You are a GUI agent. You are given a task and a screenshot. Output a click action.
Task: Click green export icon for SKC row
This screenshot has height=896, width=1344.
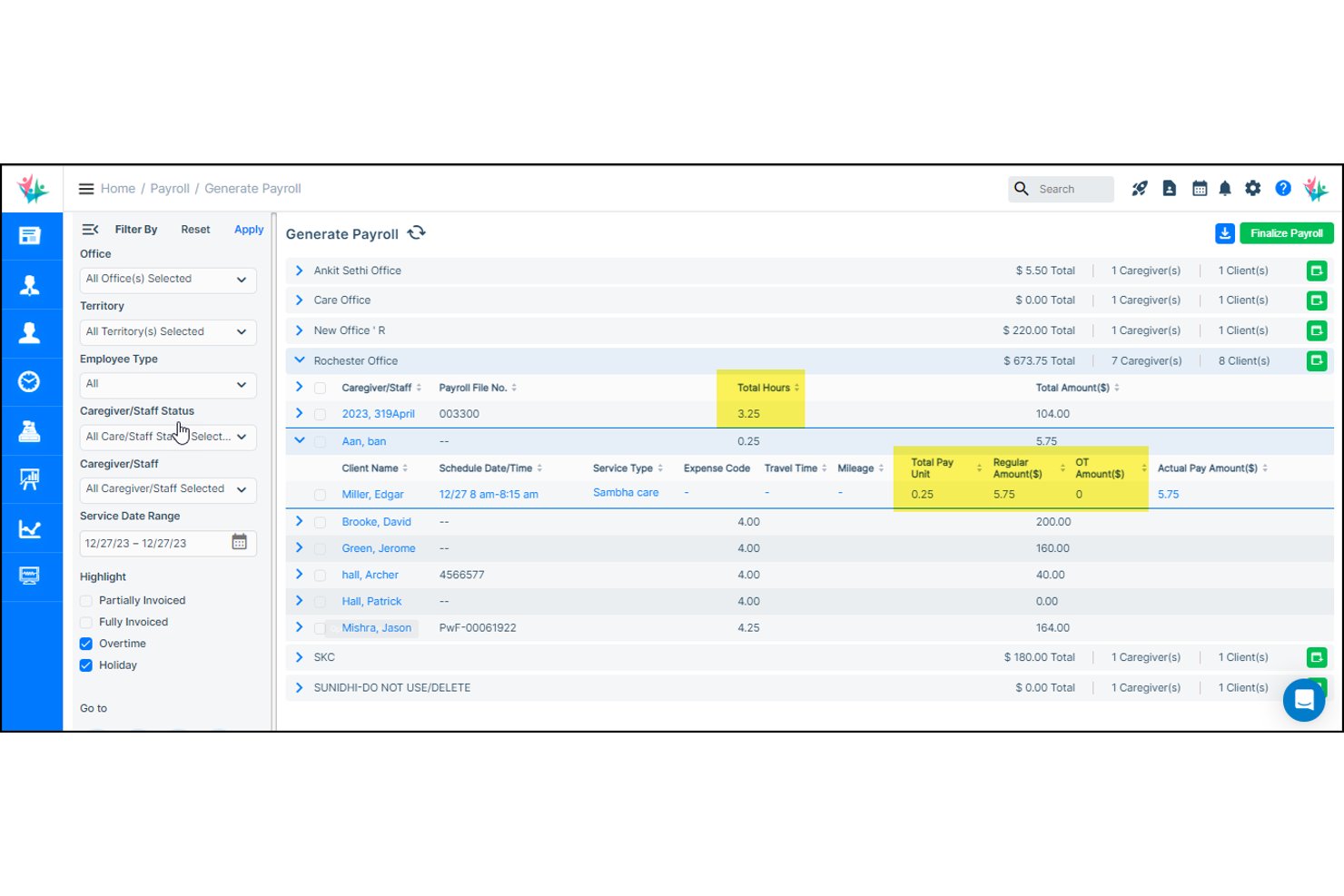pyautogui.click(x=1317, y=657)
